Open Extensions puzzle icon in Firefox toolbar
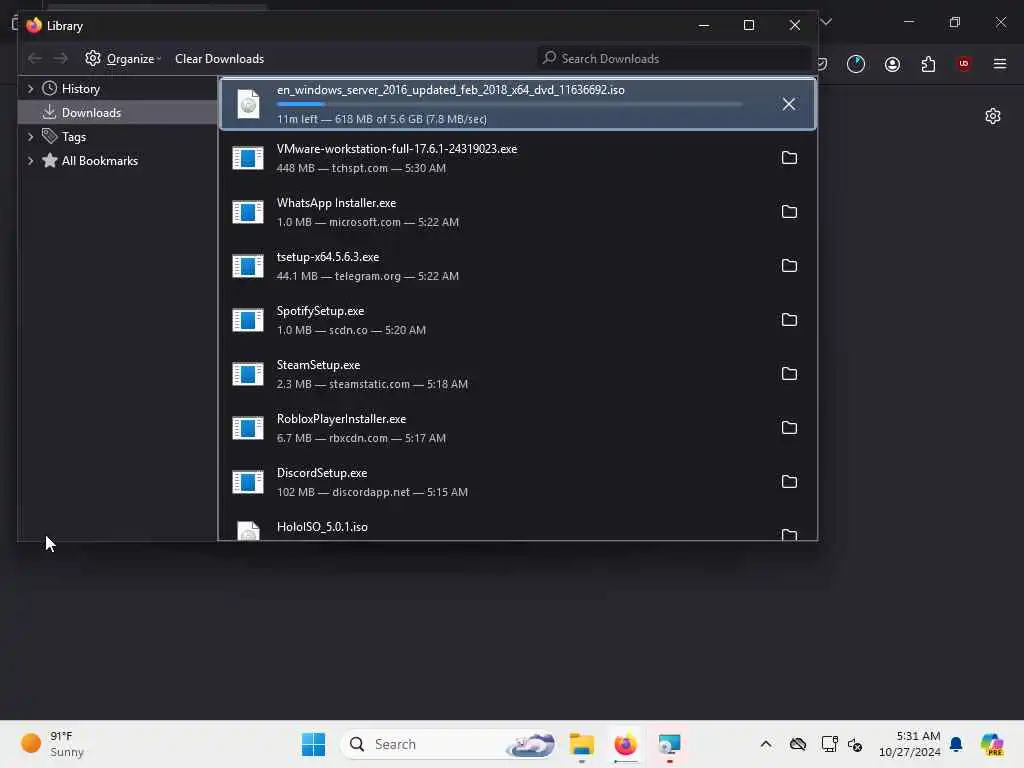Viewport: 1024px width, 768px height. 928,64
